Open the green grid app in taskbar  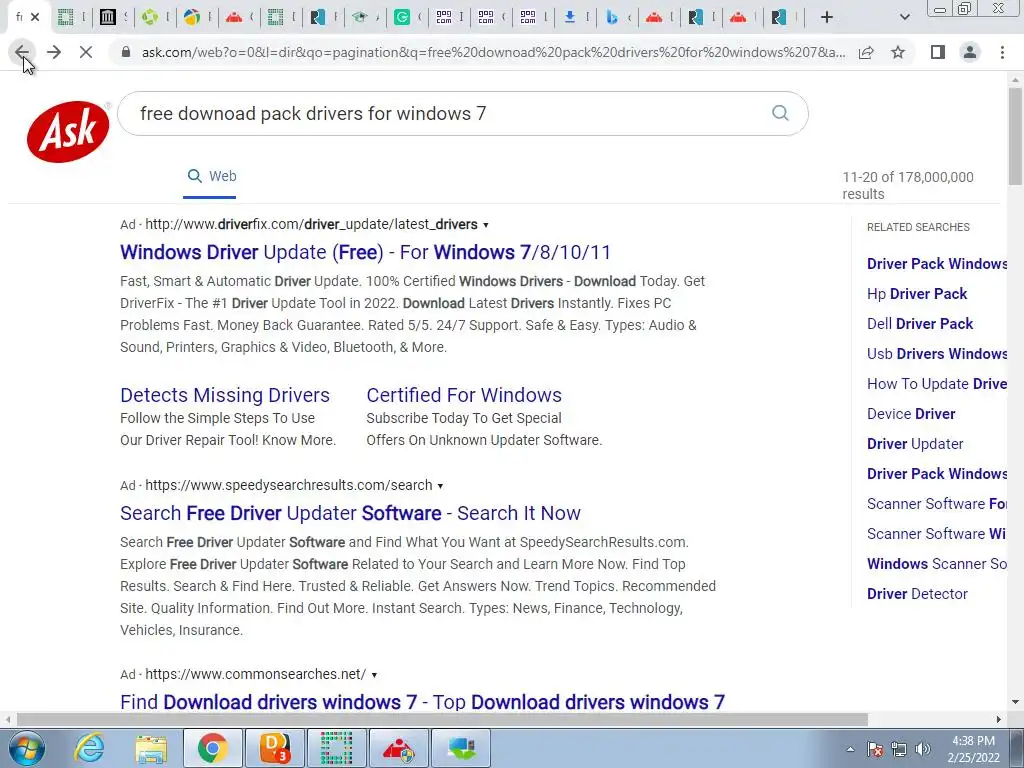(336, 748)
